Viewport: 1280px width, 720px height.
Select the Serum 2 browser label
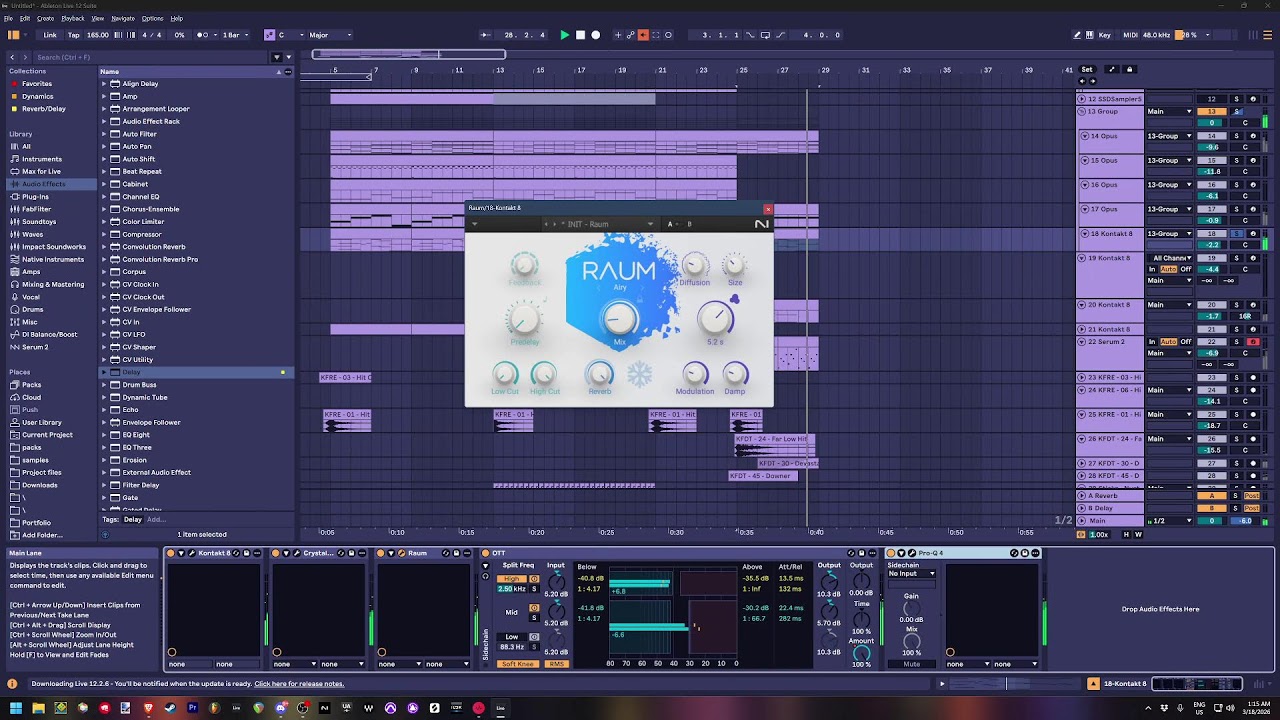click(x=35, y=347)
